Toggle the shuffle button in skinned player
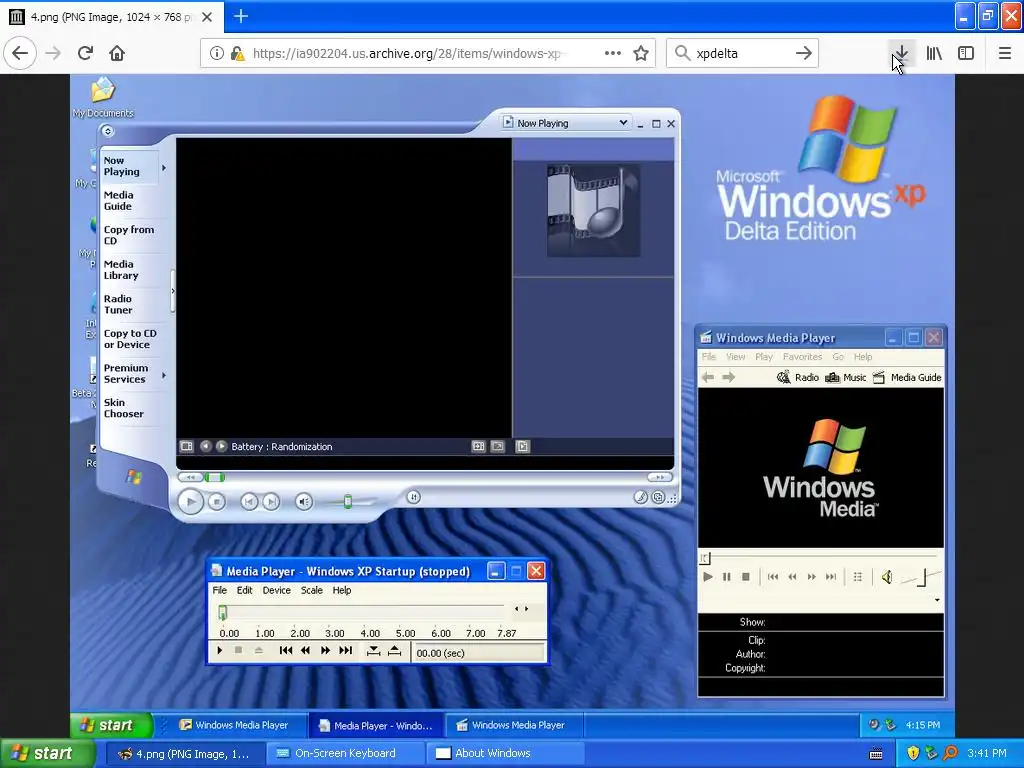 point(413,497)
